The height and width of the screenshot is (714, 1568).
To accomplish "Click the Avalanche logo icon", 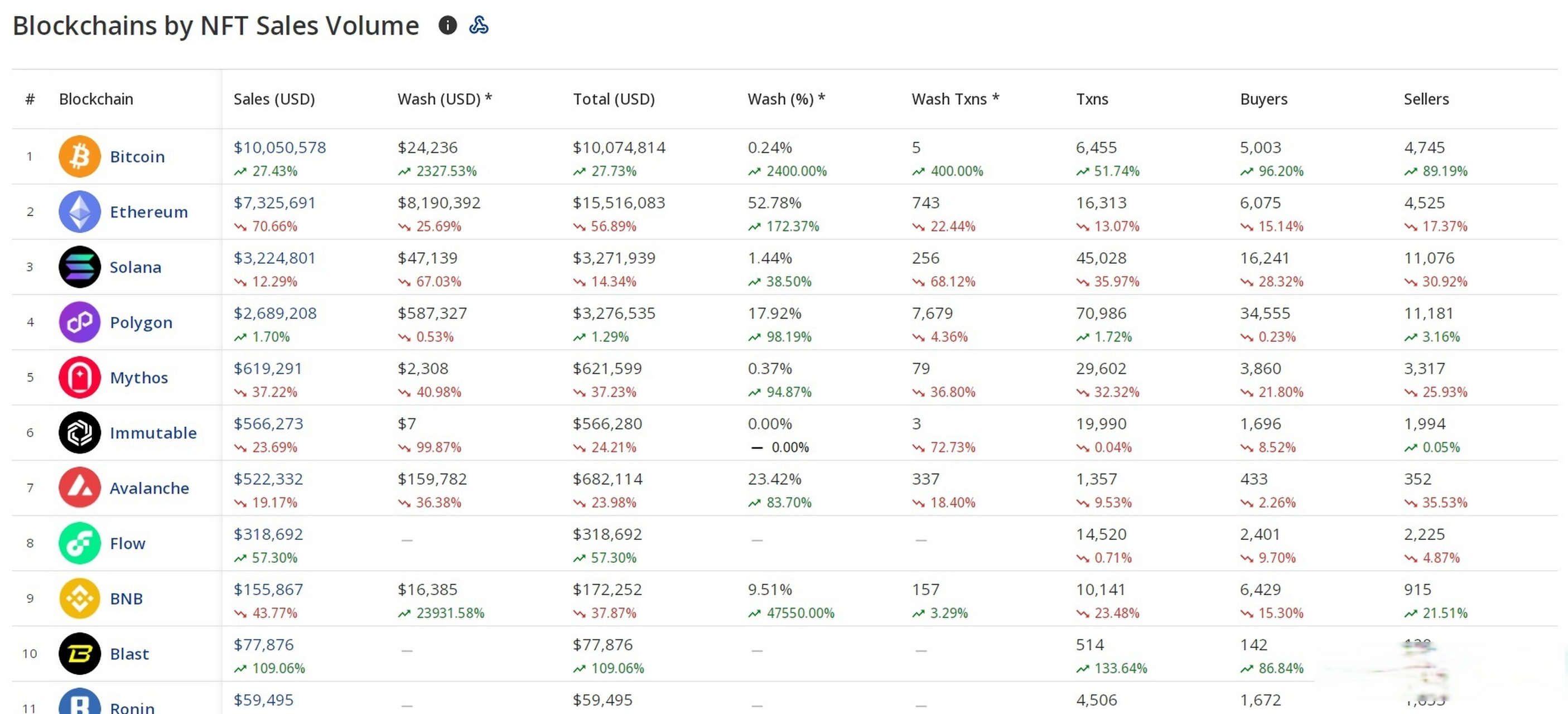I will click(x=80, y=488).
